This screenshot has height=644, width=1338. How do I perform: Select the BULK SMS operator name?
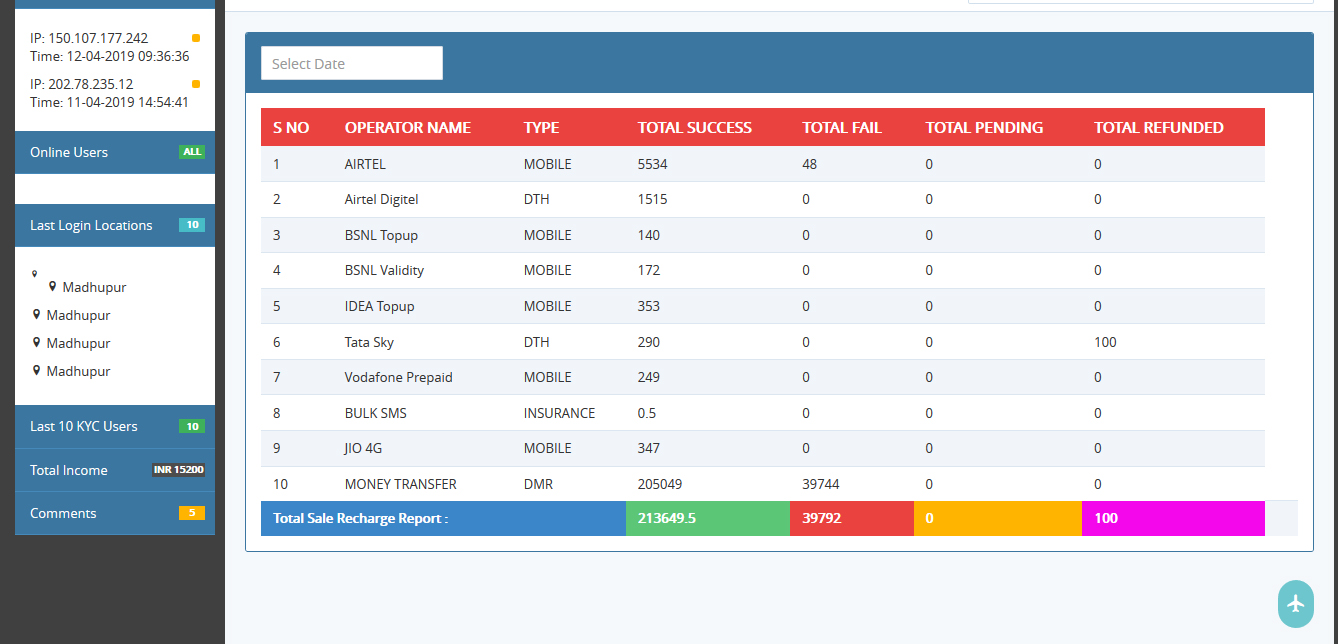(376, 413)
